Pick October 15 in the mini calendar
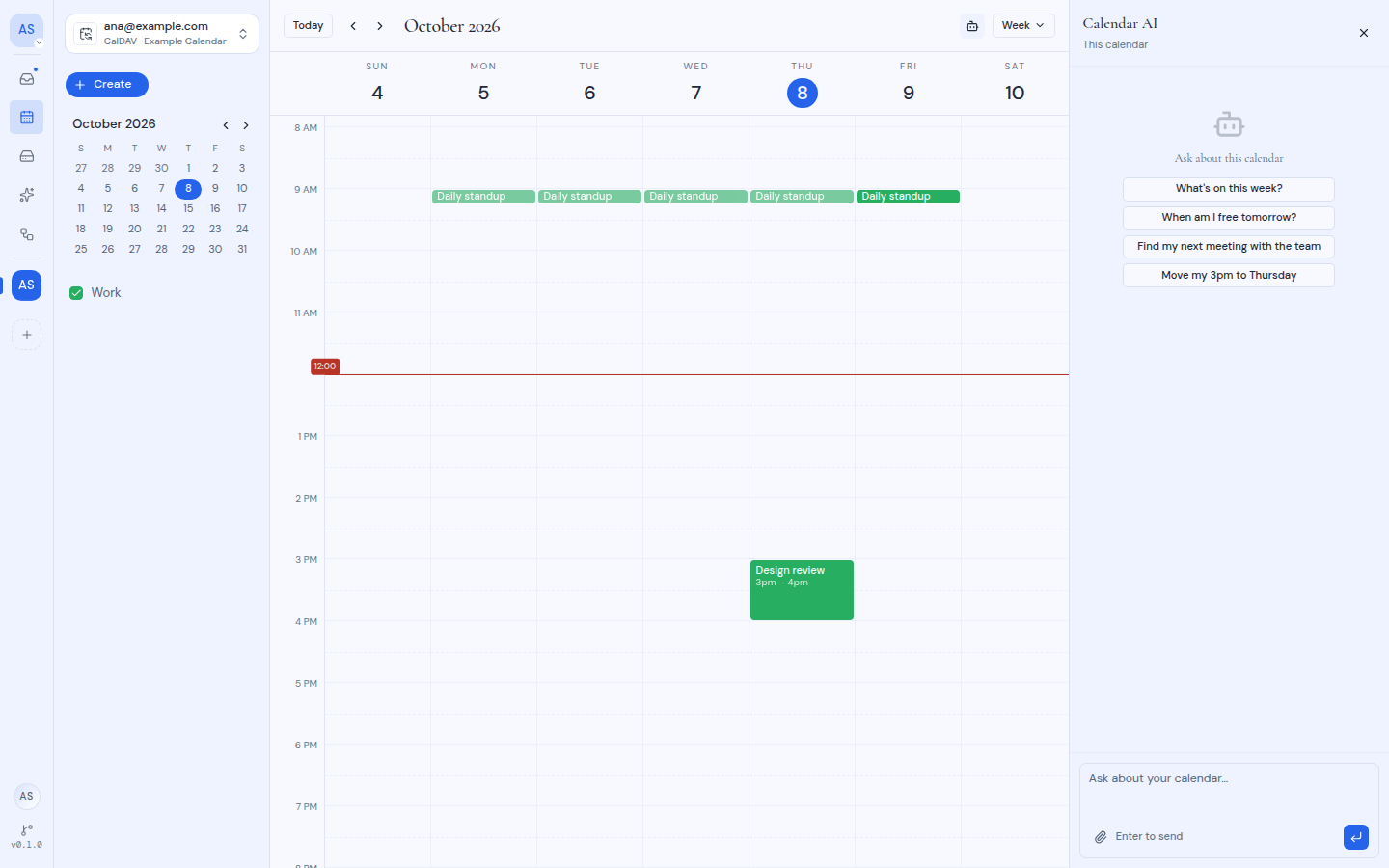Screen dimensions: 1389x868 point(188,209)
